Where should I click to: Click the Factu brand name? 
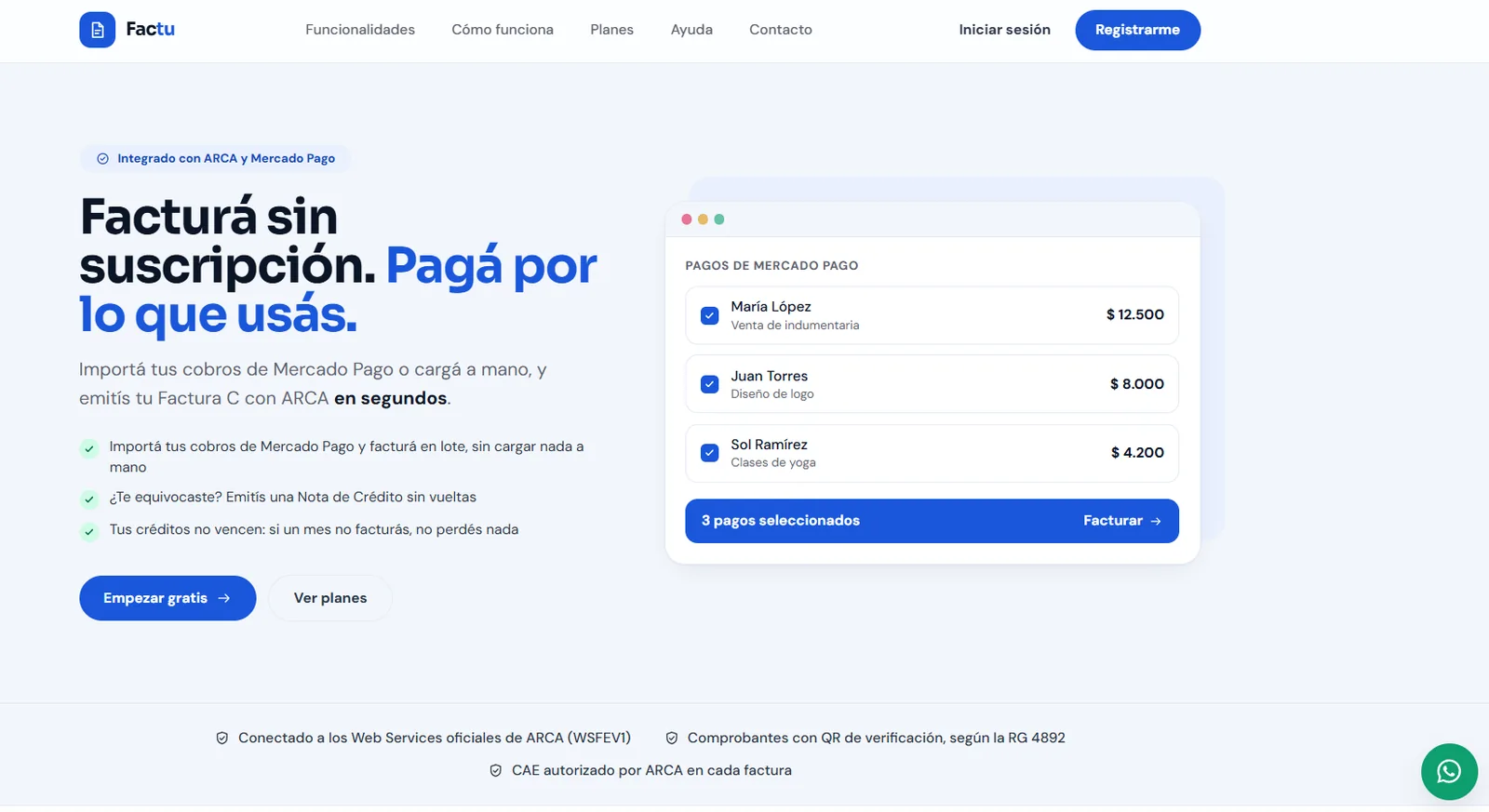(x=151, y=30)
